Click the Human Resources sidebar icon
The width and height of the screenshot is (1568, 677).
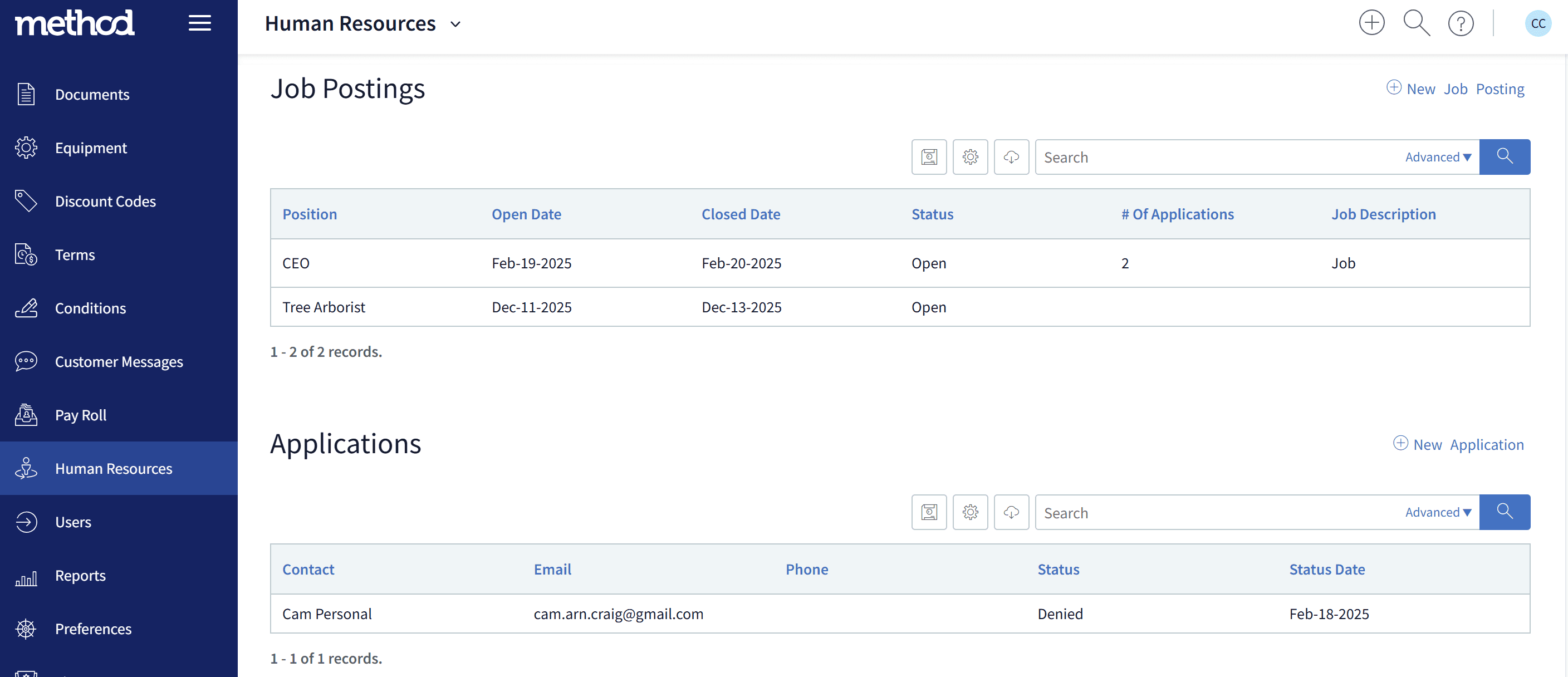tap(26, 468)
